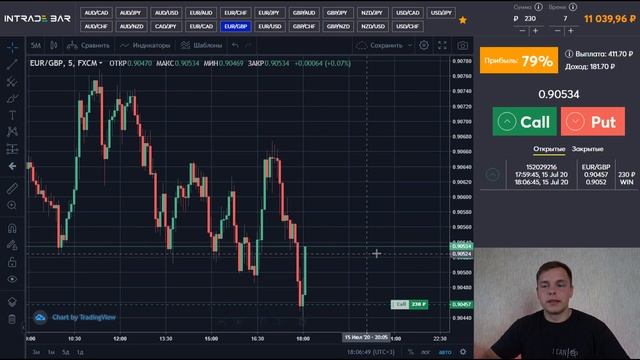Open the Шаблоны templates menu
The image size is (640, 360).
tap(202, 45)
